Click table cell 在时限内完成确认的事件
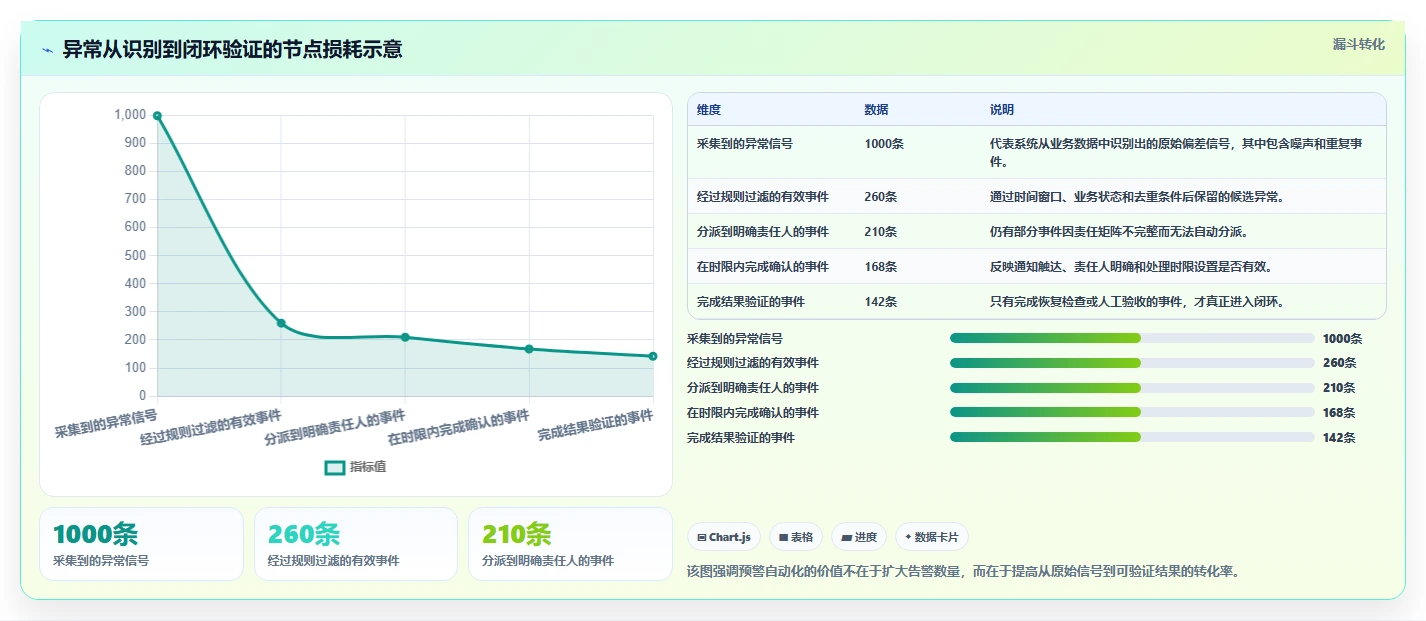The height and width of the screenshot is (621, 1426). coord(763,267)
